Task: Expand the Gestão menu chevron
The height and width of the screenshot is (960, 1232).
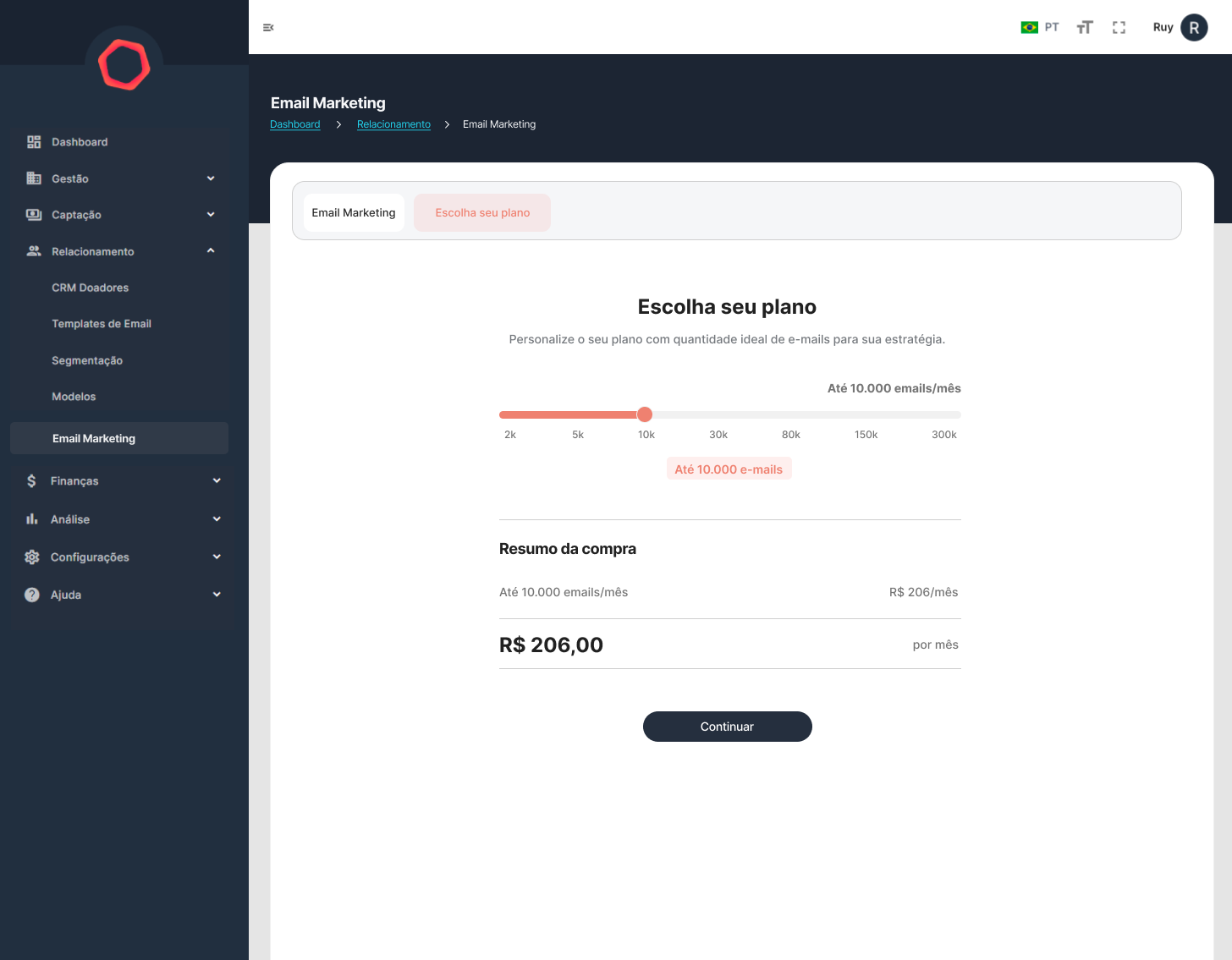Action: 211,178
